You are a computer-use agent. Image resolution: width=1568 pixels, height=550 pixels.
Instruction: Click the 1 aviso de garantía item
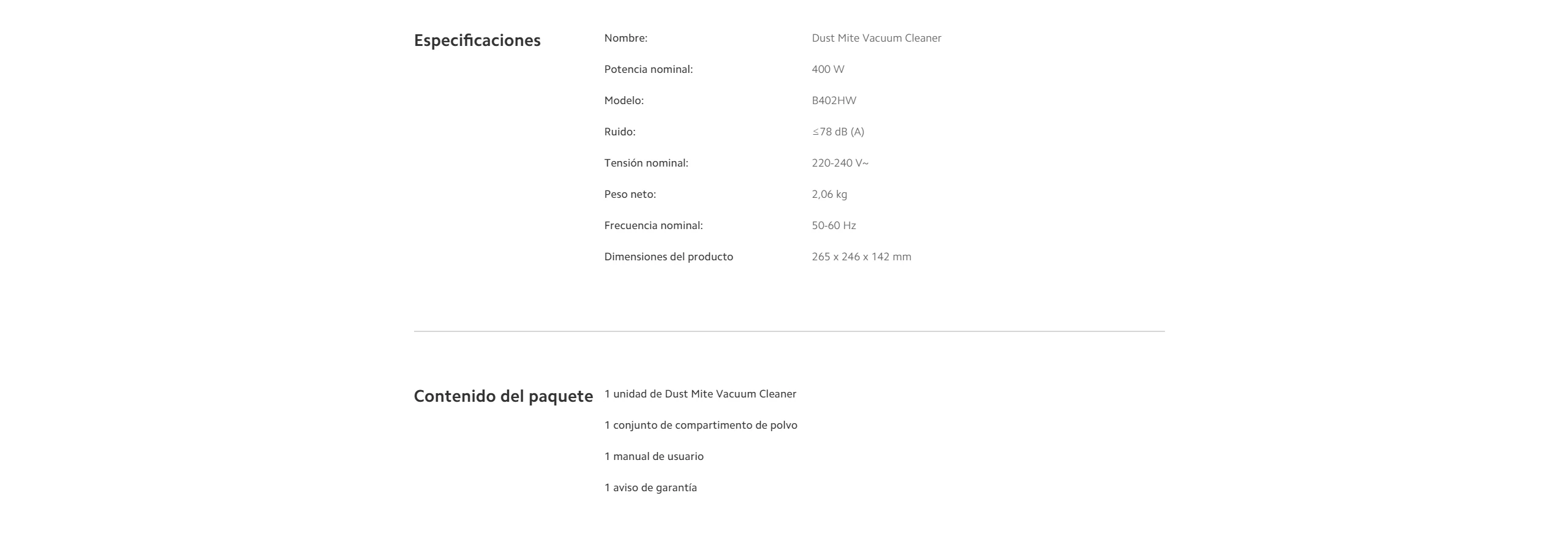pyautogui.click(x=650, y=488)
